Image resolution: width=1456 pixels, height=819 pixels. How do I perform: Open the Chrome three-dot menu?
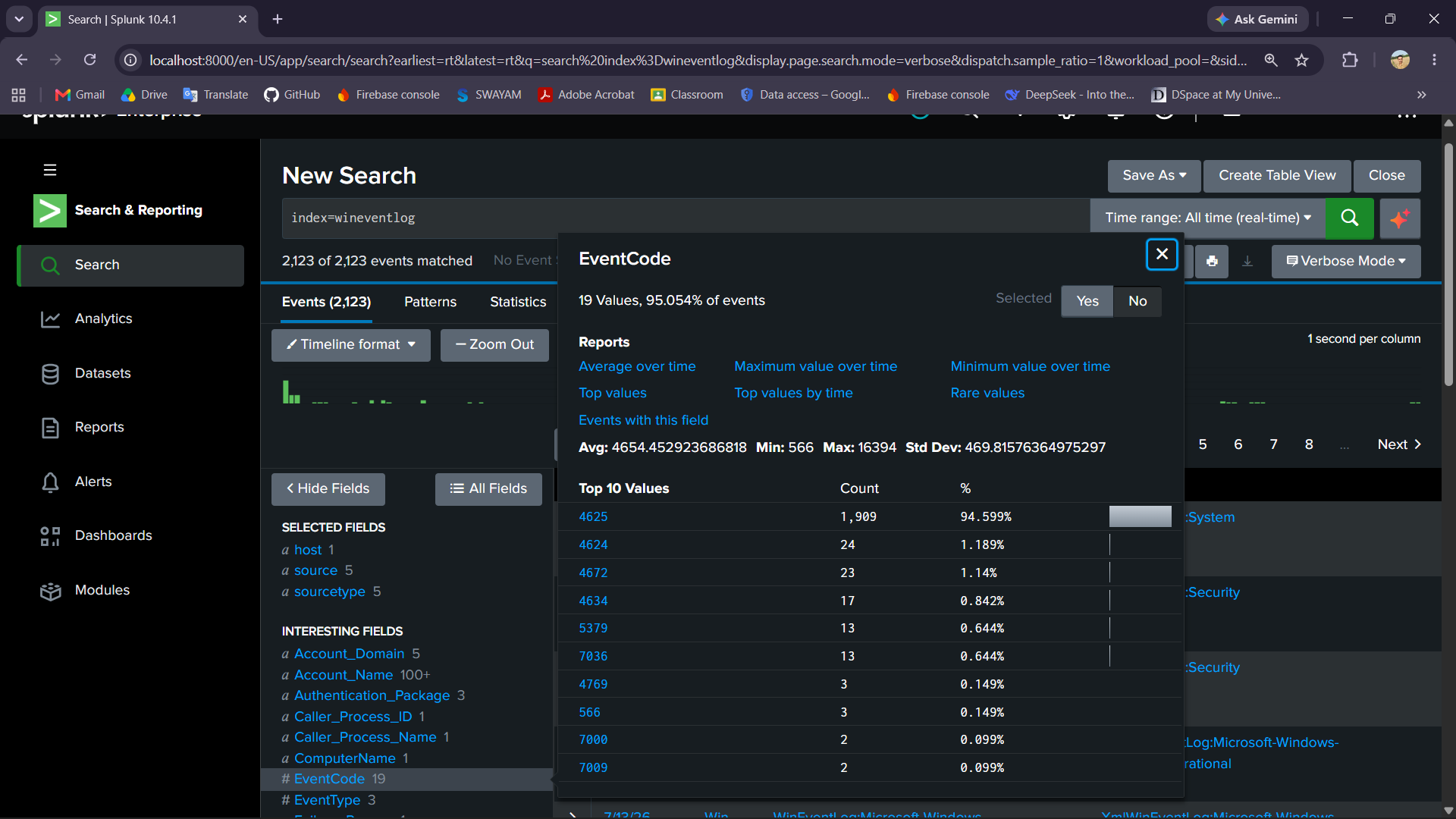[x=1434, y=60]
